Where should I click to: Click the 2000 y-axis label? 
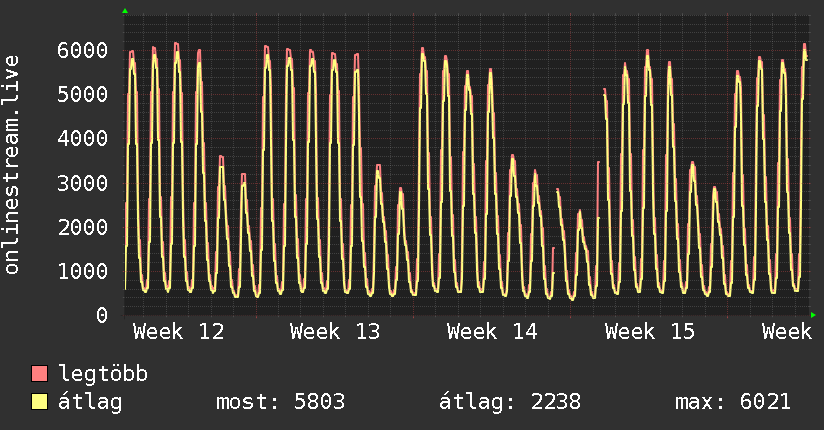(x=83, y=227)
